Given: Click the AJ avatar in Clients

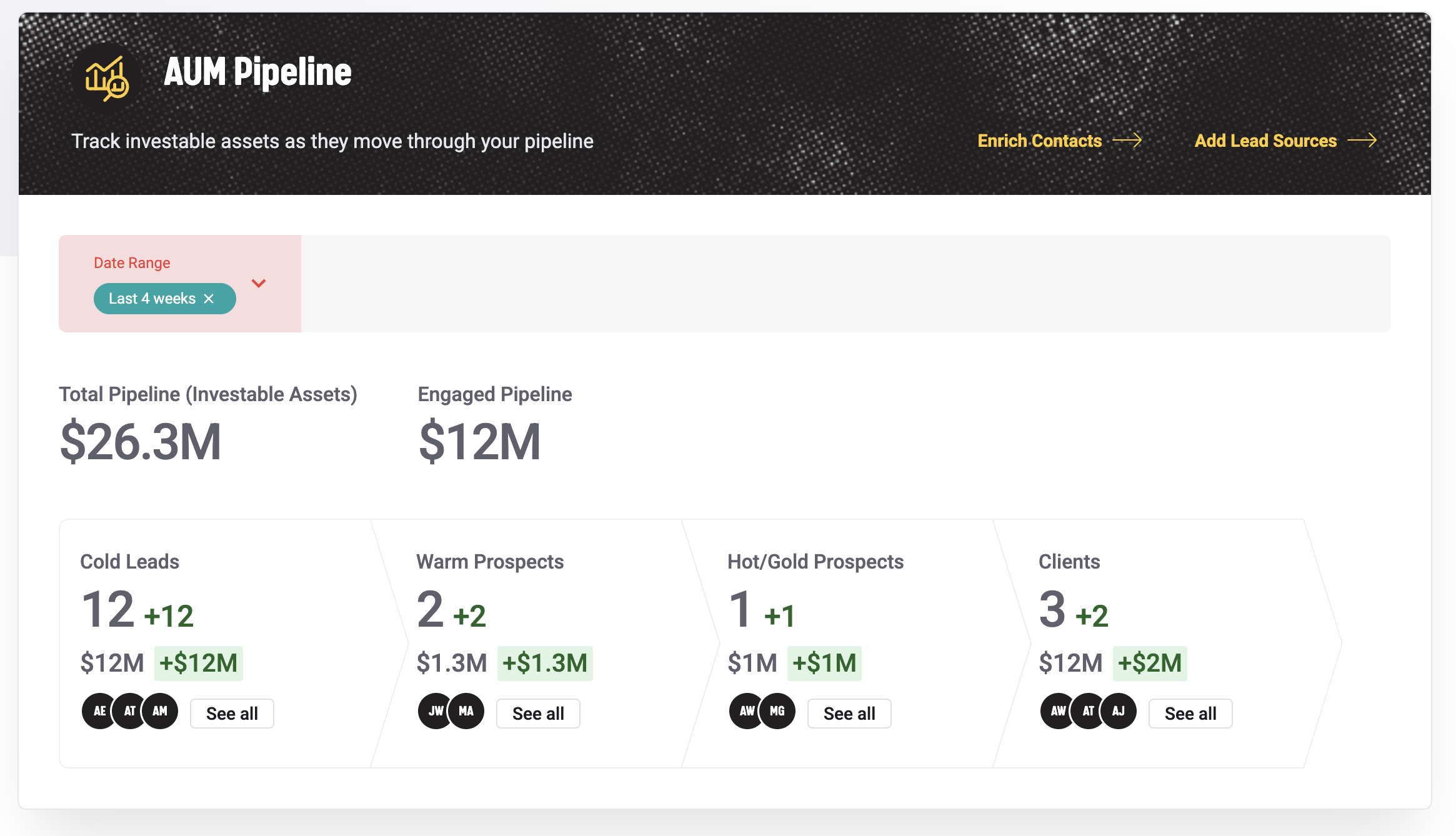Looking at the screenshot, I should tap(1119, 711).
